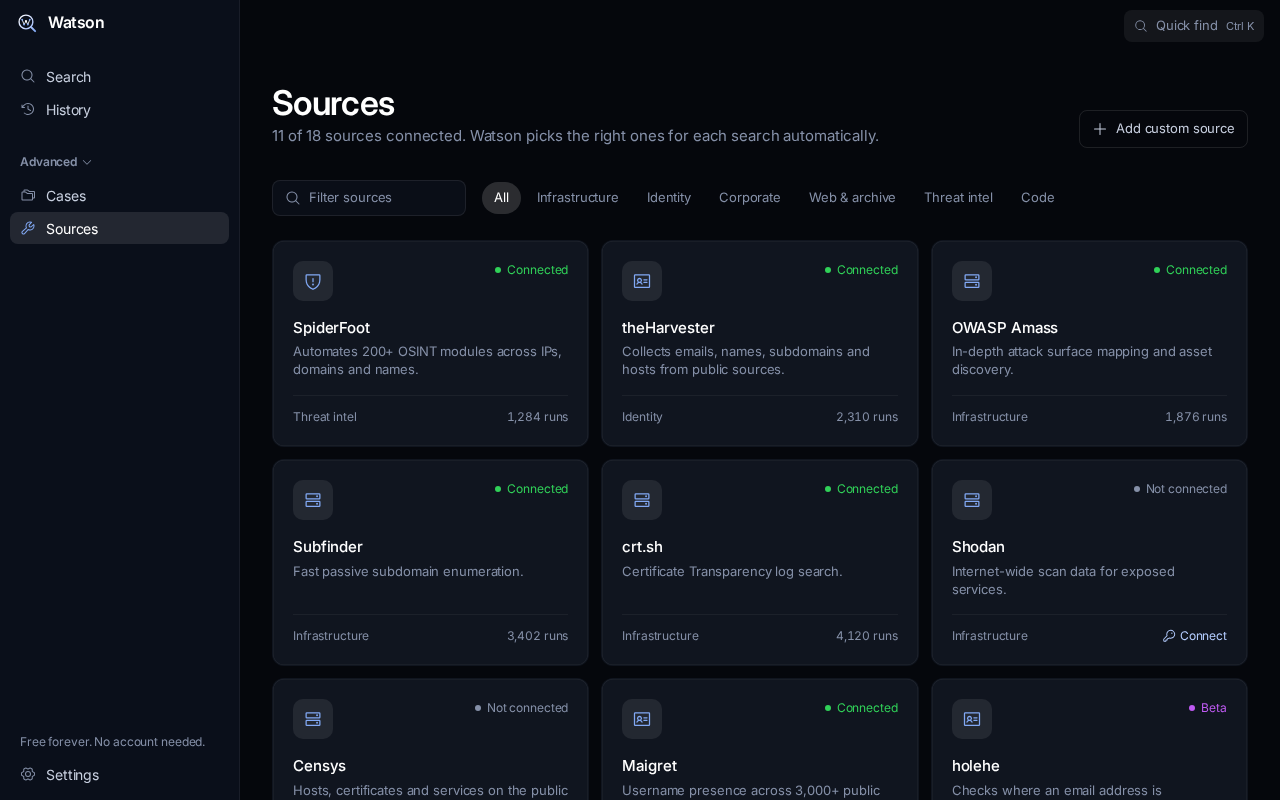This screenshot has height=800, width=1280.
Task: Click the OWASP Amass server icon
Action: pyautogui.click(x=972, y=281)
